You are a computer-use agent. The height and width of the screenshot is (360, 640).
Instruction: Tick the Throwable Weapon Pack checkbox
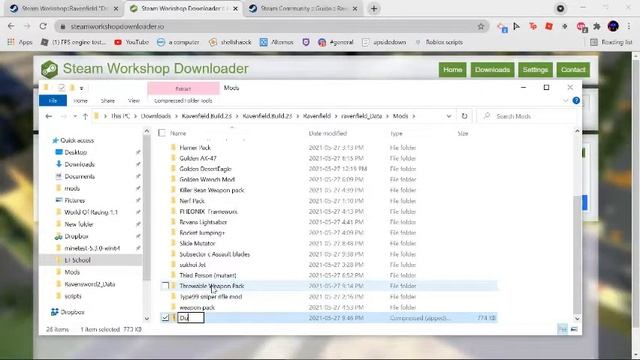point(165,286)
